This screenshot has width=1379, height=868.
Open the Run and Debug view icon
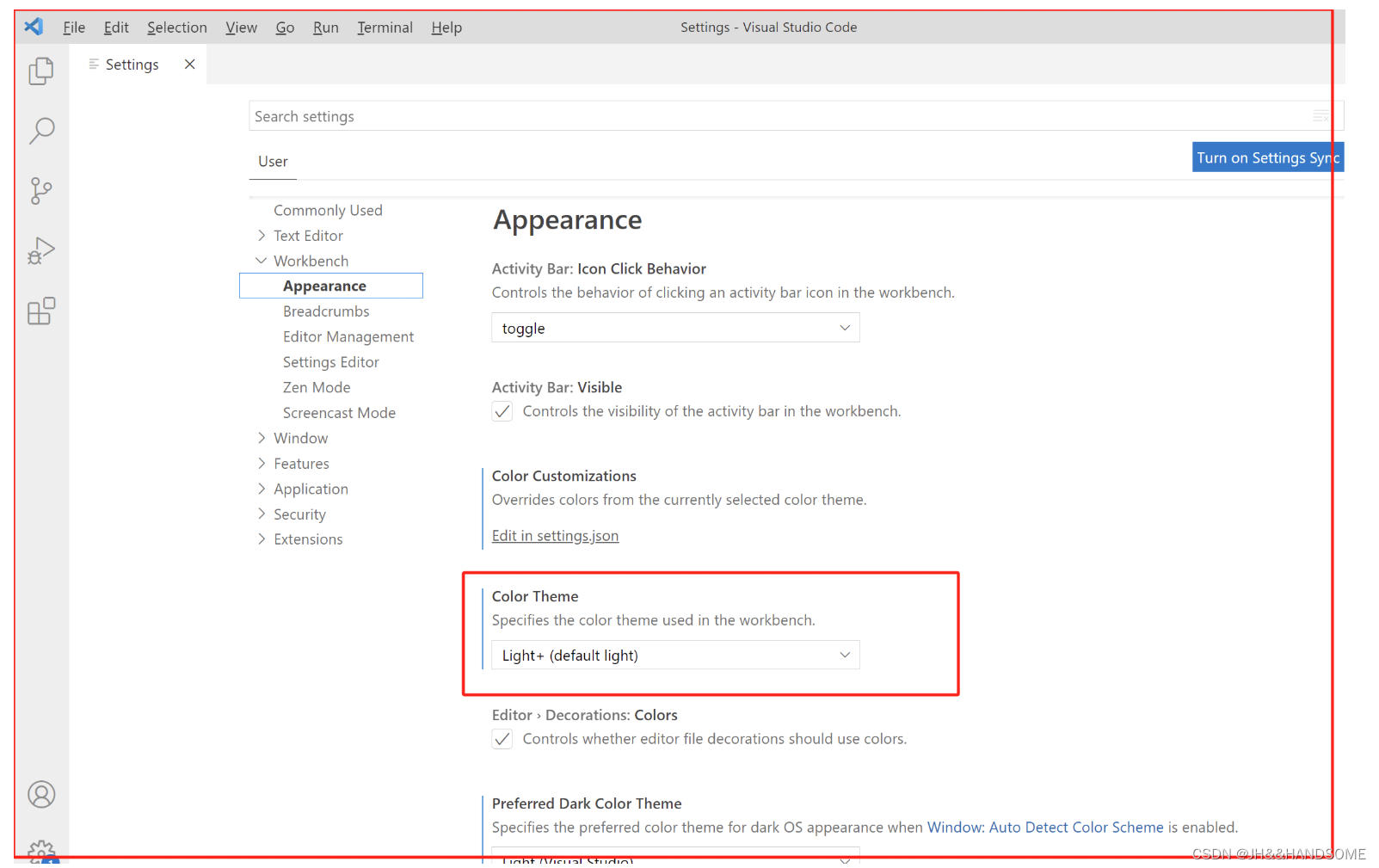tap(41, 250)
